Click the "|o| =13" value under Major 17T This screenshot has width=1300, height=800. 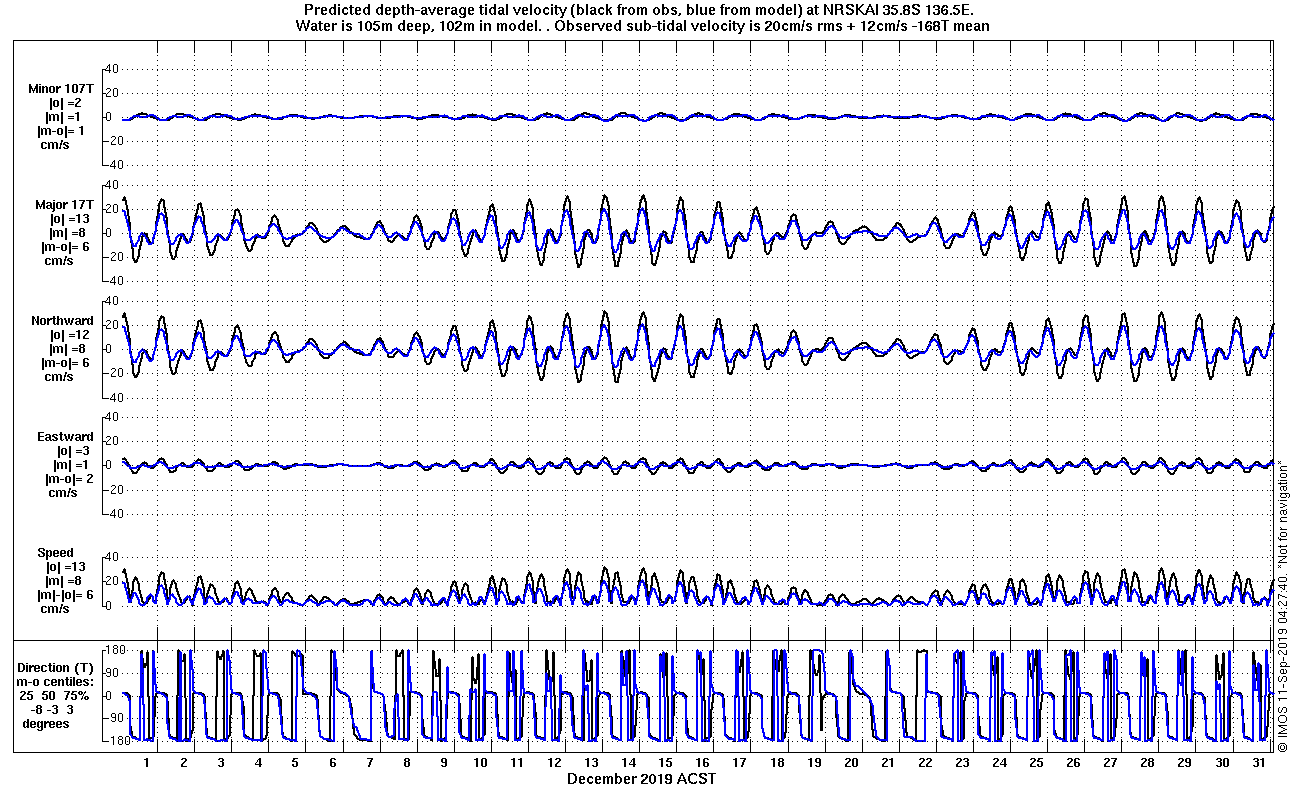pos(69,219)
